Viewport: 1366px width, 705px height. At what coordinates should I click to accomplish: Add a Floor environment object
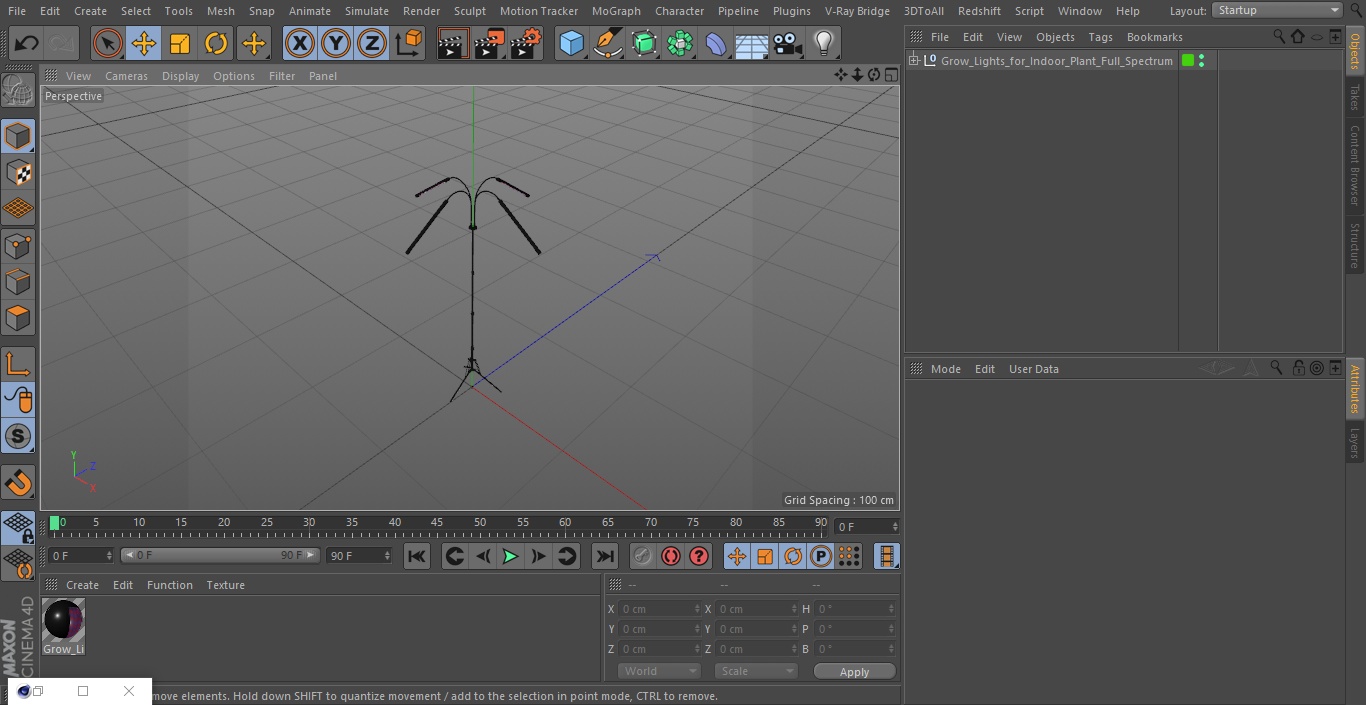pyautogui.click(x=752, y=43)
